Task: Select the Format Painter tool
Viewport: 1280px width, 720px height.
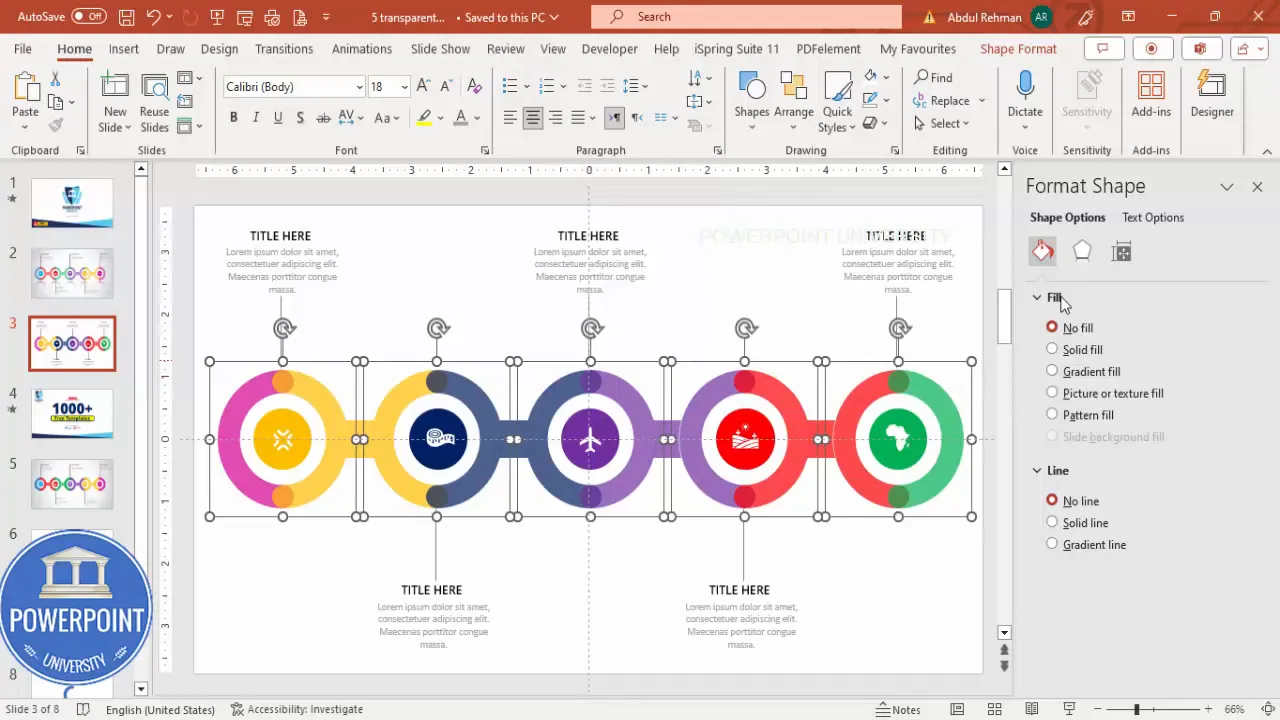Action: (x=57, y=124)
